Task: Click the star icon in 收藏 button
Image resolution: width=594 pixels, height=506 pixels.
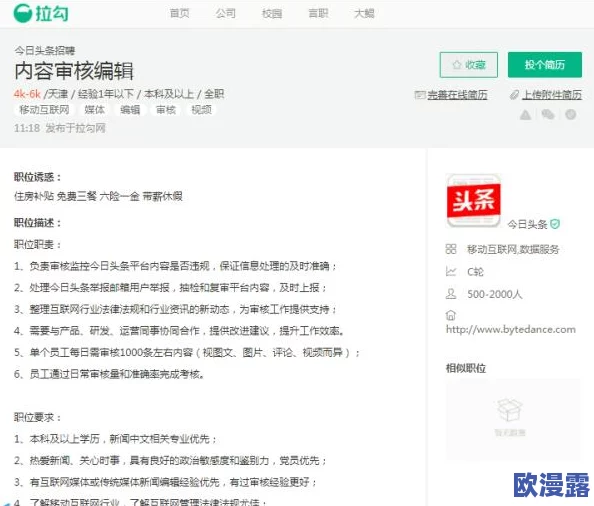Action: (457, 65)
